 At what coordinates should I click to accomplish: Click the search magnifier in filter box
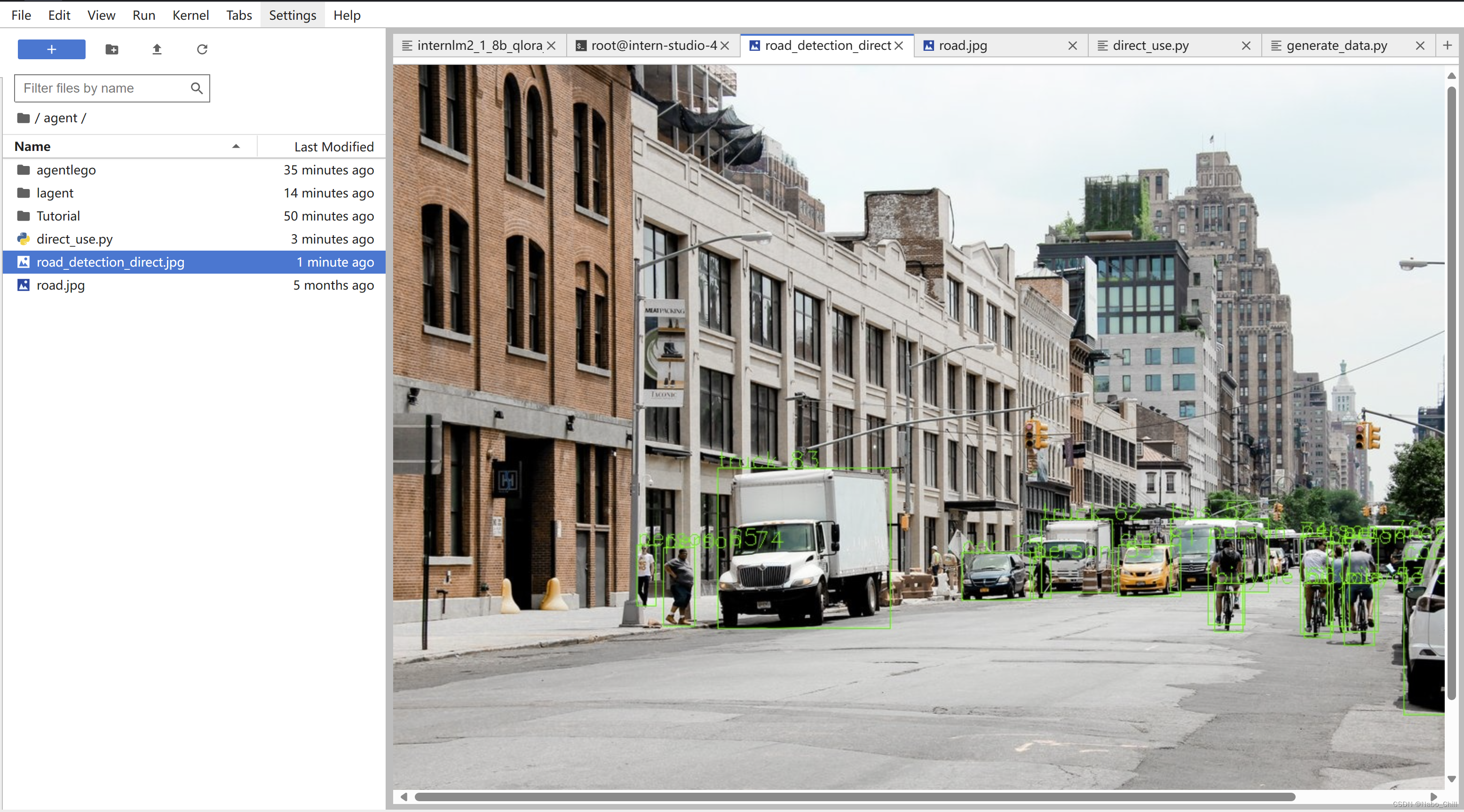pos(196,88)
